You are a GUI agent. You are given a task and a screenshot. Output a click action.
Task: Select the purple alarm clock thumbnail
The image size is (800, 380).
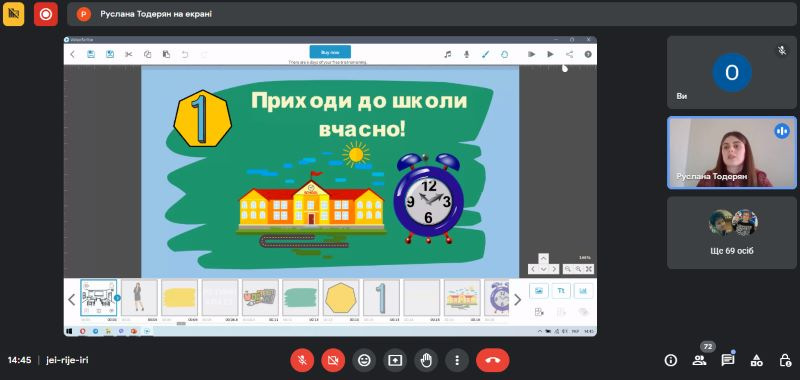click(x=496, y=297)
